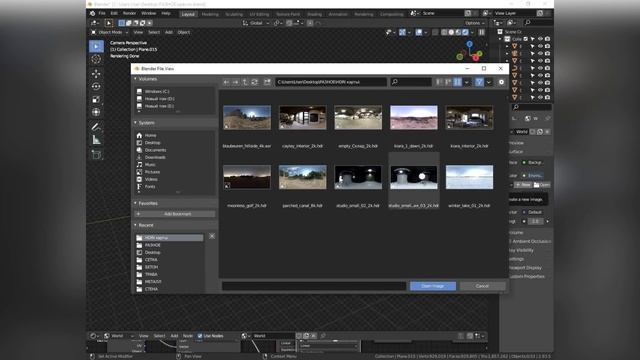Open Desktop shortcut under System
The image size is (640, 360).
coord(153,143)
